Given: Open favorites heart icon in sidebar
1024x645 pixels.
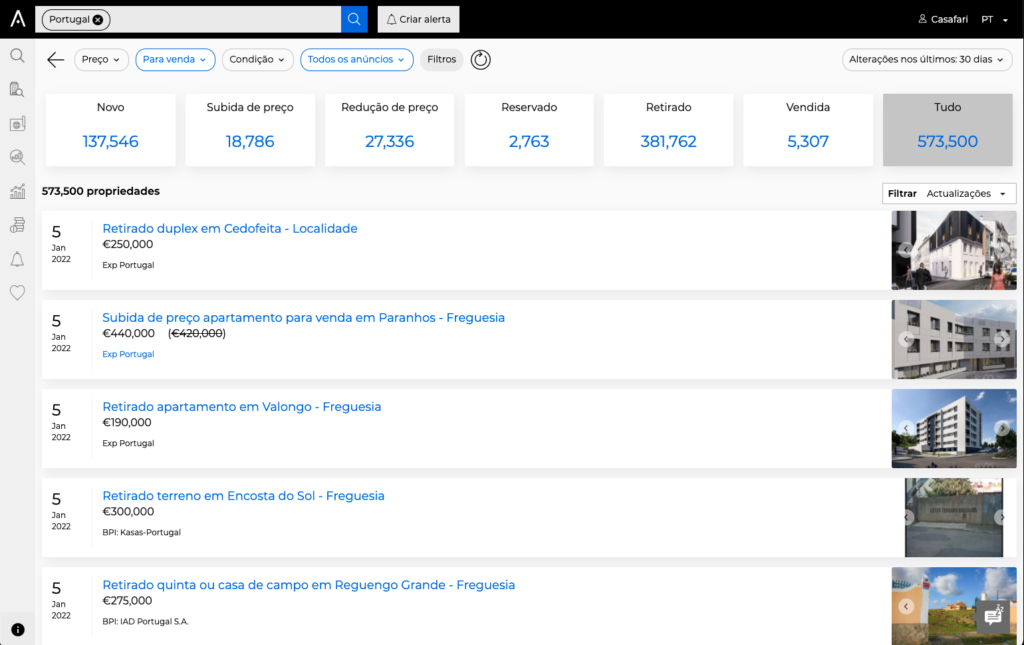Looking at the screenshot, I should (18, 292).
